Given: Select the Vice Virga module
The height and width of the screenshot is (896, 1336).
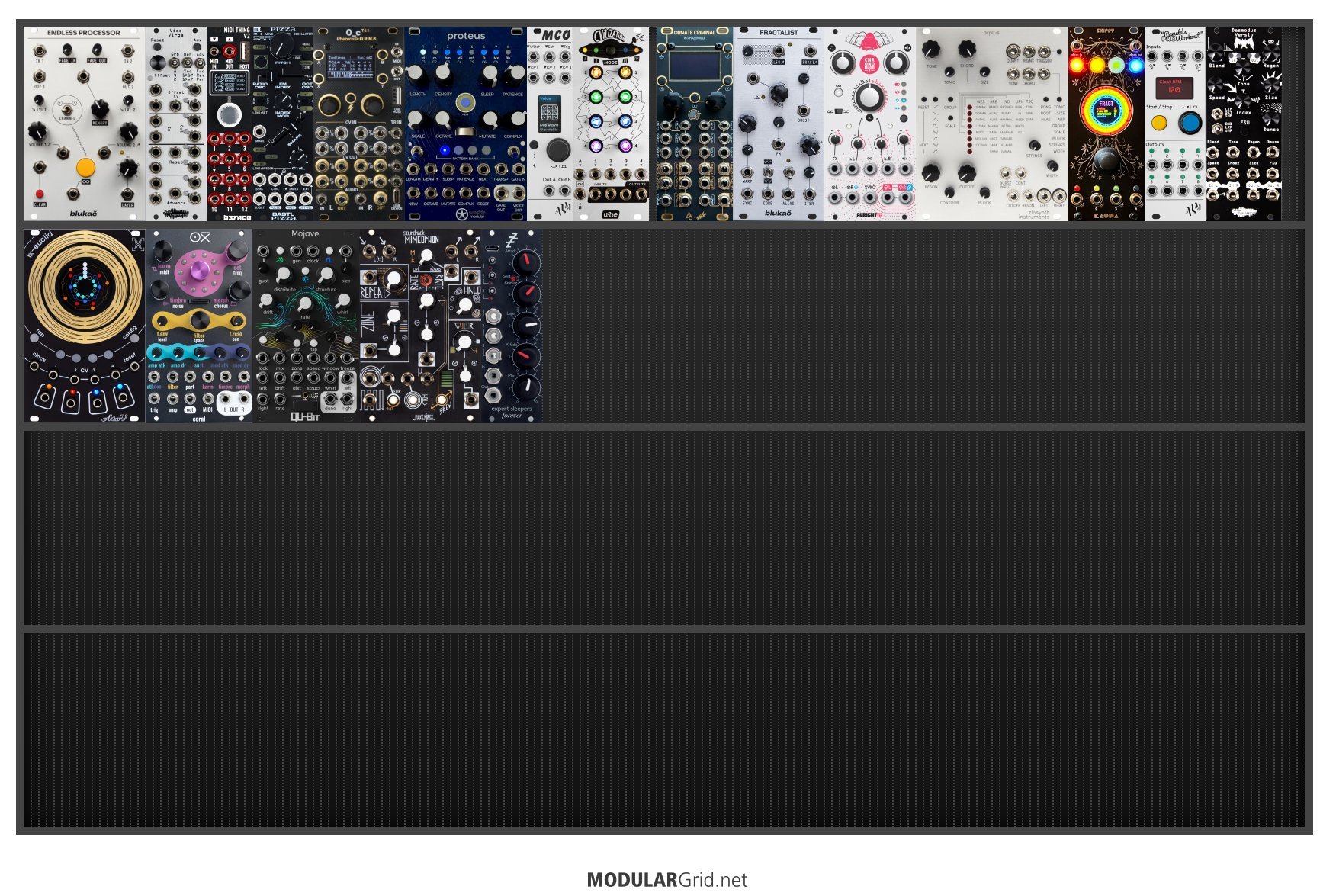Looking at the screenshot, I should tap(176, 124).
